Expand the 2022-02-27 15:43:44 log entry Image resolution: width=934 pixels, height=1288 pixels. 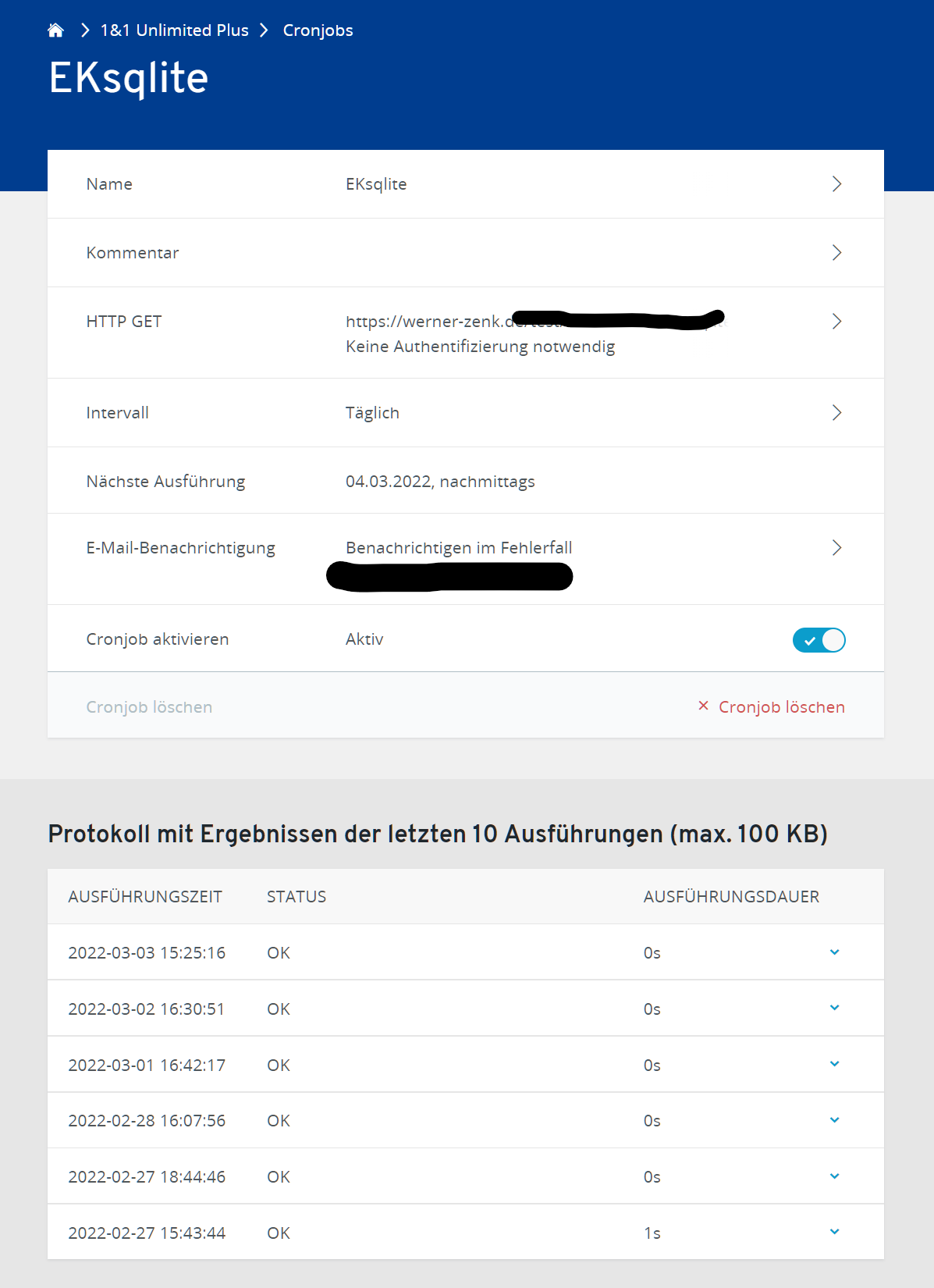[x=834, y=1232]
